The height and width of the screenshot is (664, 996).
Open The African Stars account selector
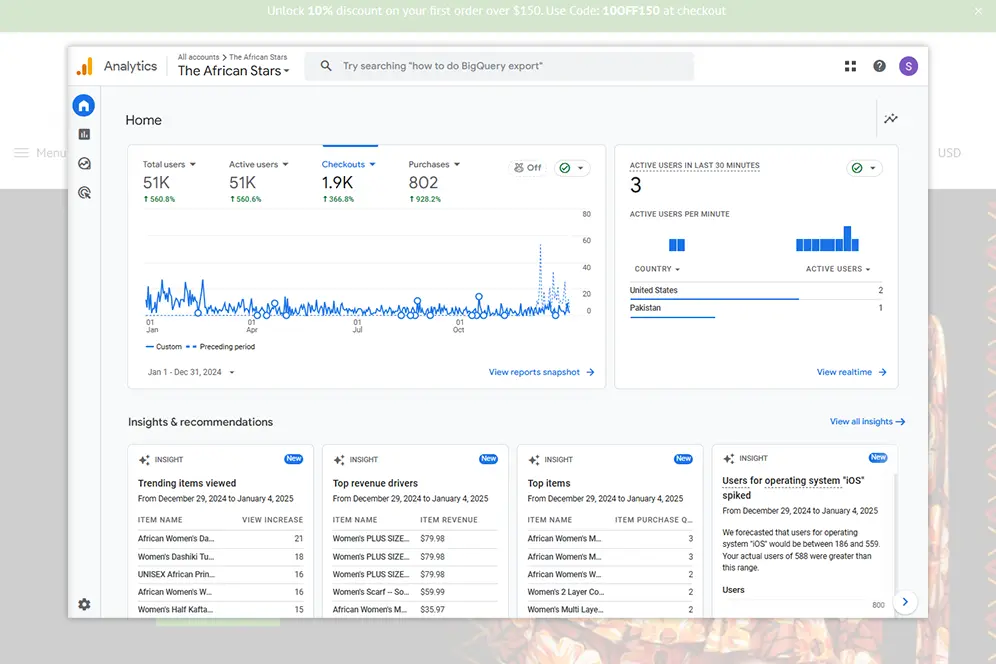[x=233, y=71]
